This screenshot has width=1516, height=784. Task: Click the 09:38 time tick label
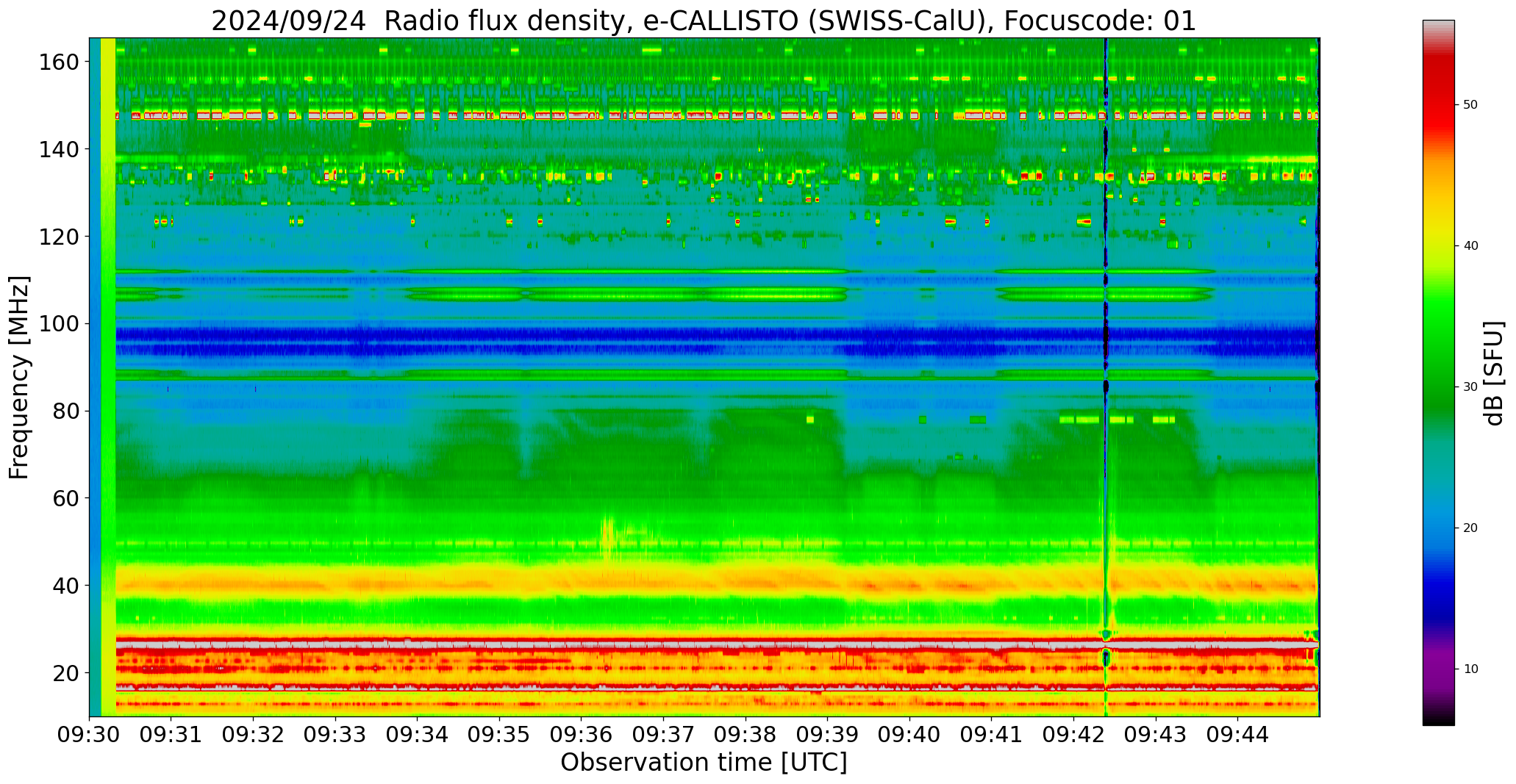[x=746, y=734]
